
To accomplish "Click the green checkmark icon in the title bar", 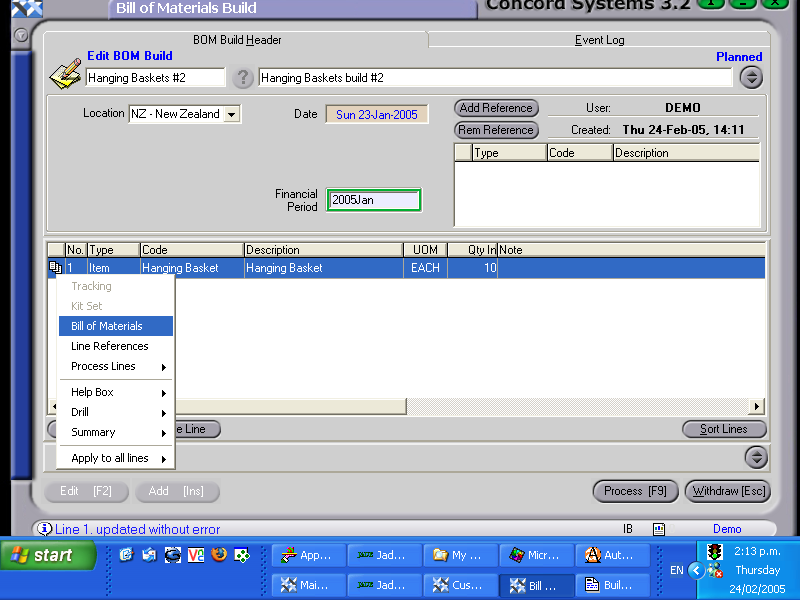I will point(711,5).
